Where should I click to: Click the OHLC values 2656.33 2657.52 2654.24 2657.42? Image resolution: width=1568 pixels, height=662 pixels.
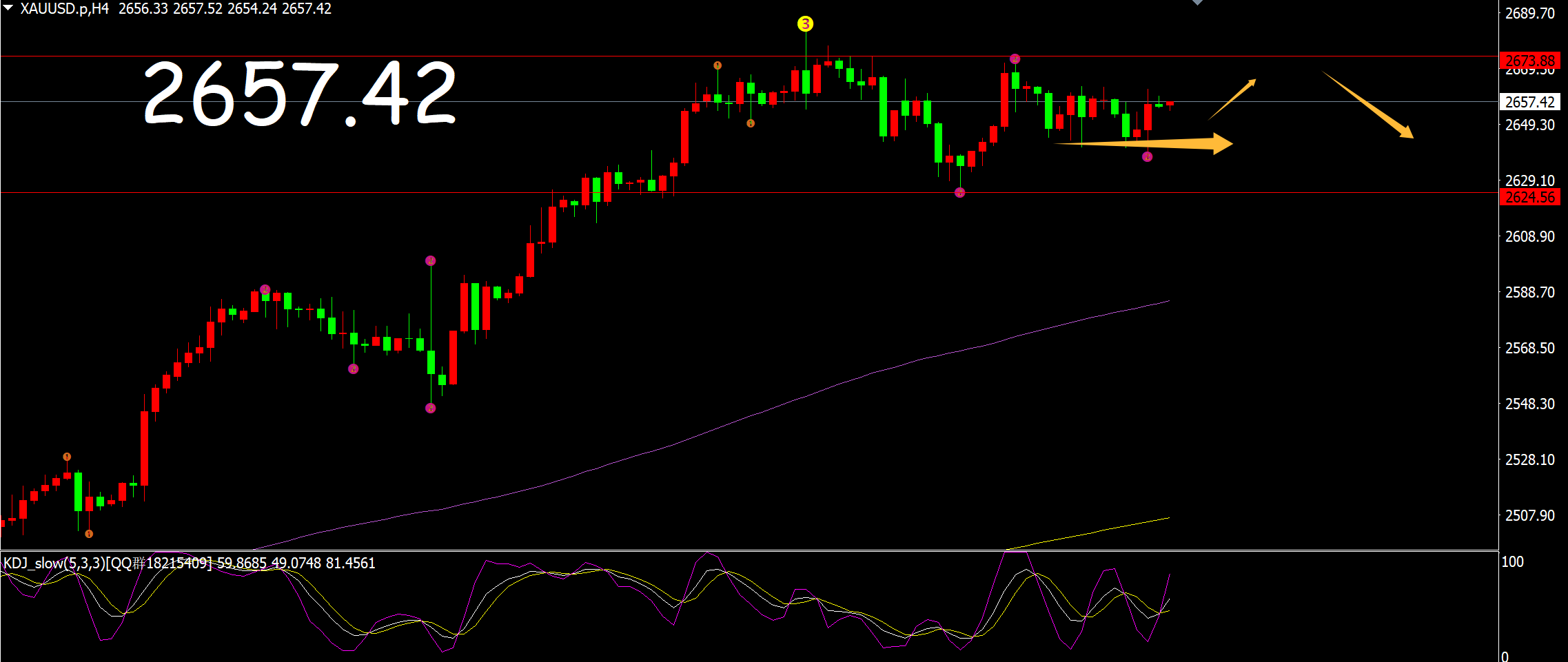pyautogui.click(x=225, y=9)
